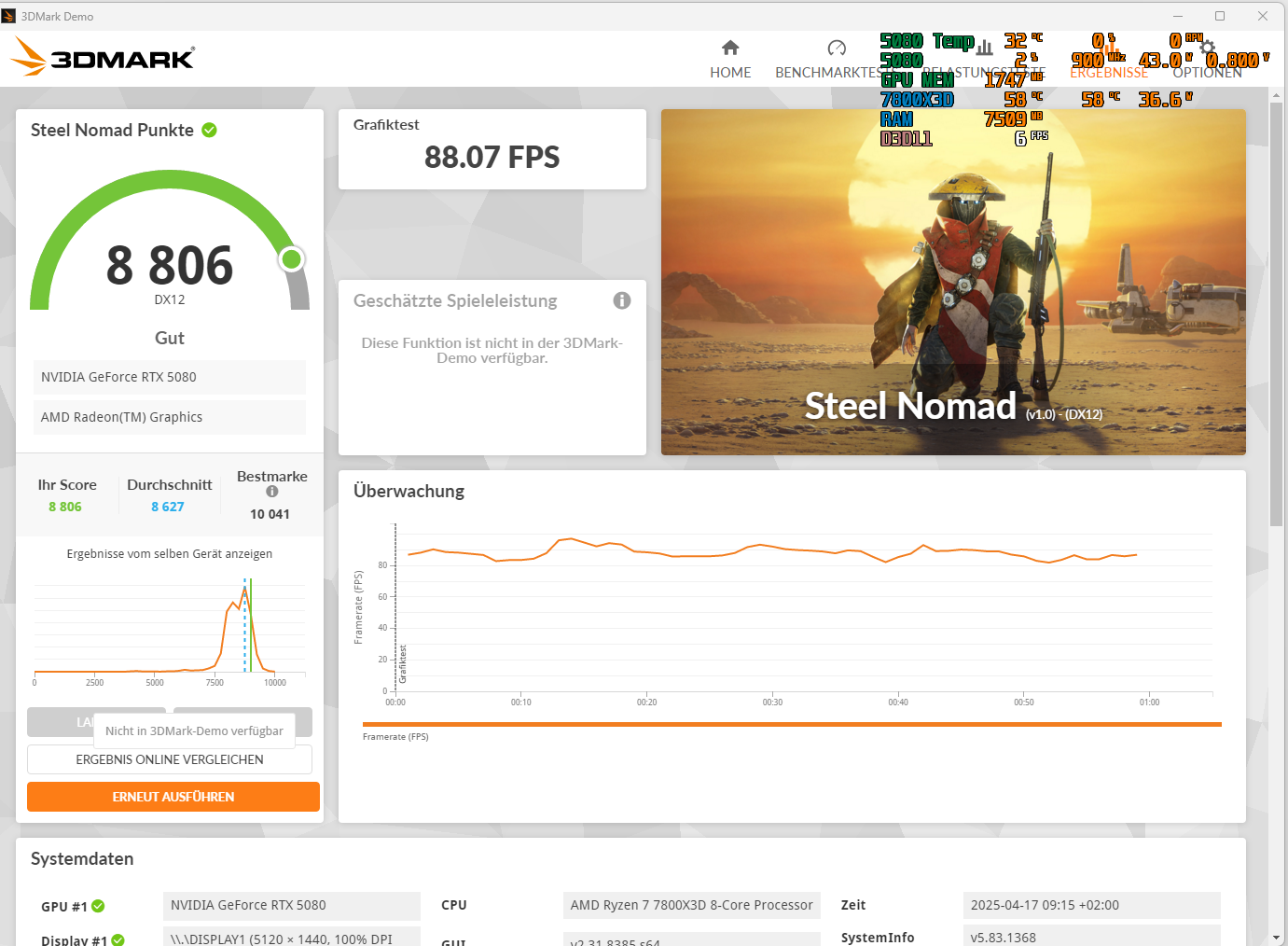This screenshot has height=946, width=1288.
Task: Click the Bestmarke value 10 041
Action: pyautogui.click(x=270, y=514)
